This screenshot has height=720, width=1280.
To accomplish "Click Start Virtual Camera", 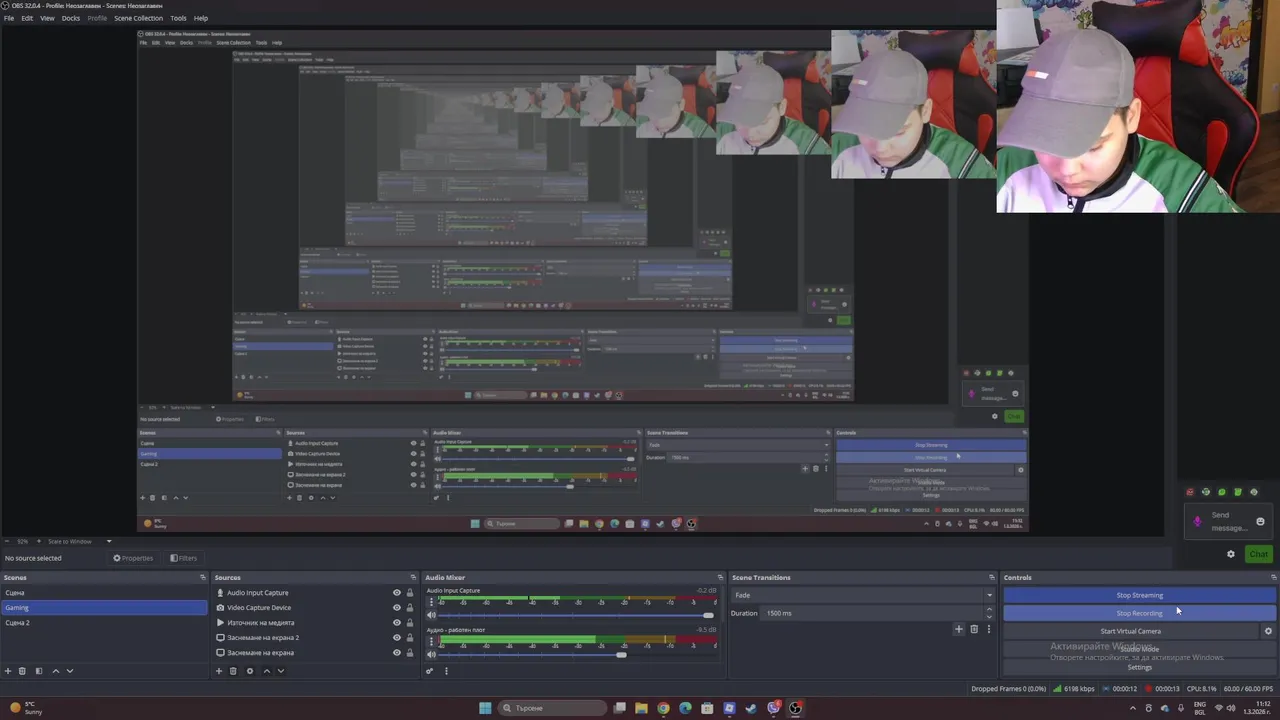I will (x=1131, y=631).
